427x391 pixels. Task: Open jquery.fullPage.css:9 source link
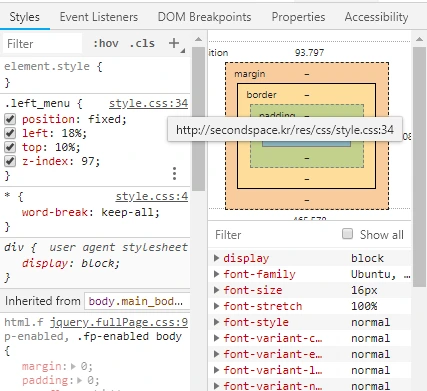coord(119,322)
